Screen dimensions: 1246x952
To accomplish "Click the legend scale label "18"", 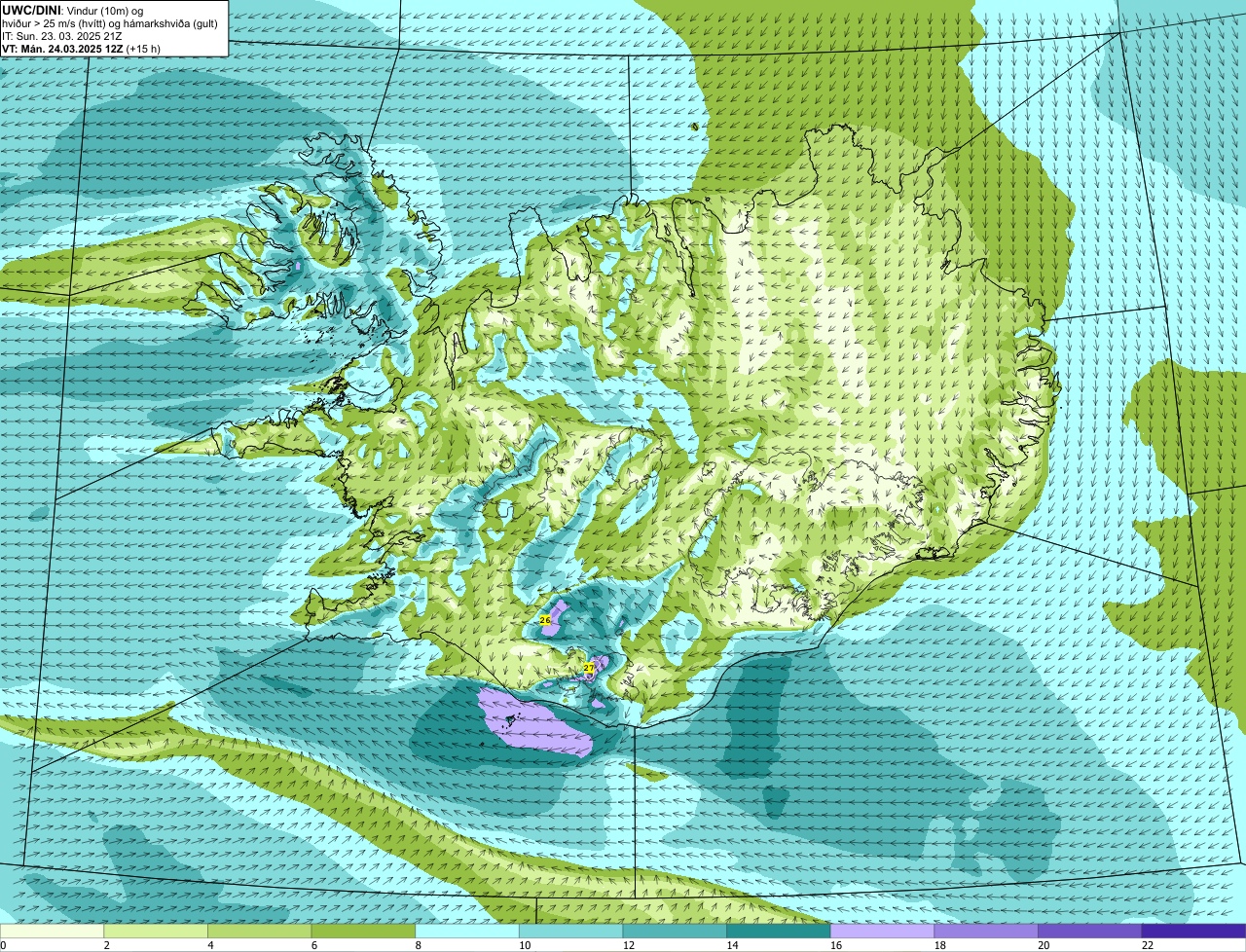I will click(x=940, y=945).
